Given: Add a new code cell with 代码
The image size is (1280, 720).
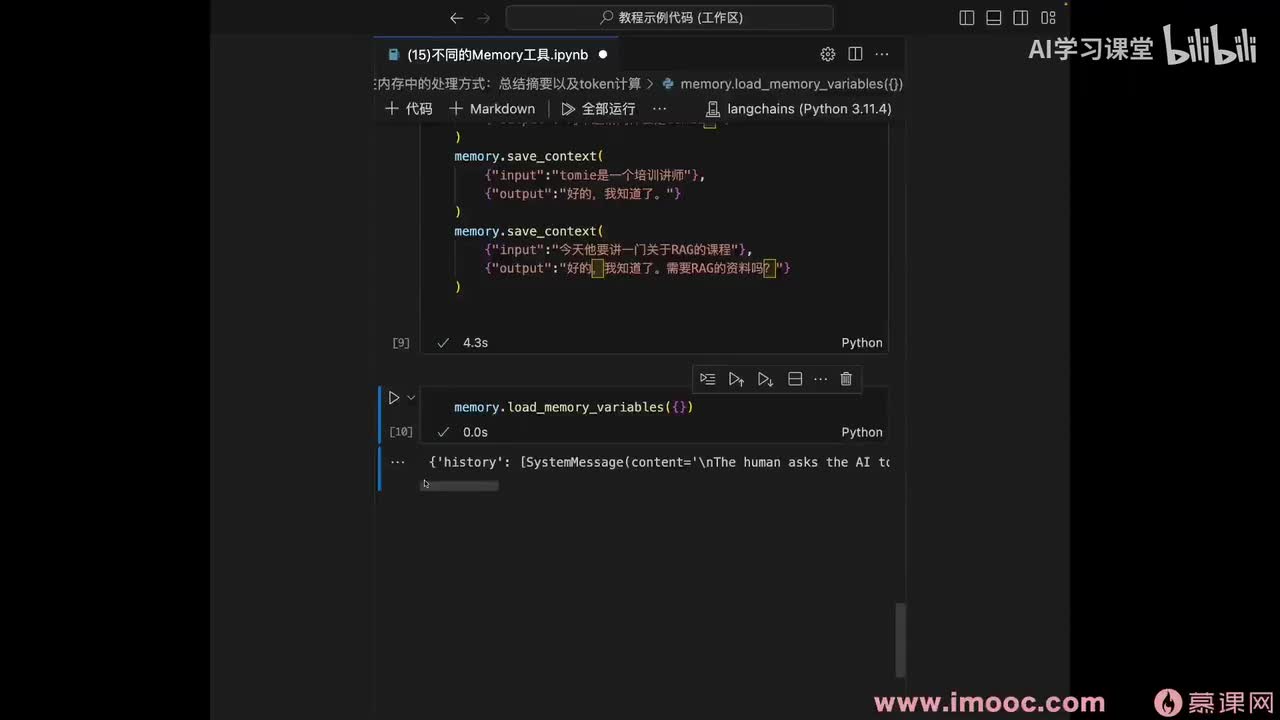Looking at the screenshot, I should click(x=409, y=108).
